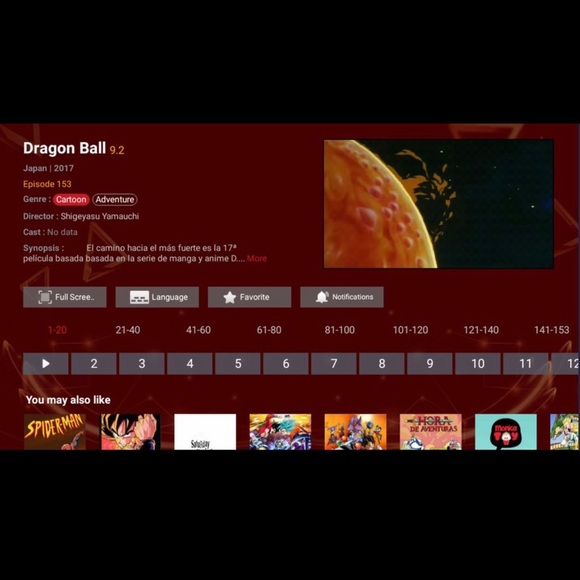Select the 21-40 episode range tab

point(128,330)
